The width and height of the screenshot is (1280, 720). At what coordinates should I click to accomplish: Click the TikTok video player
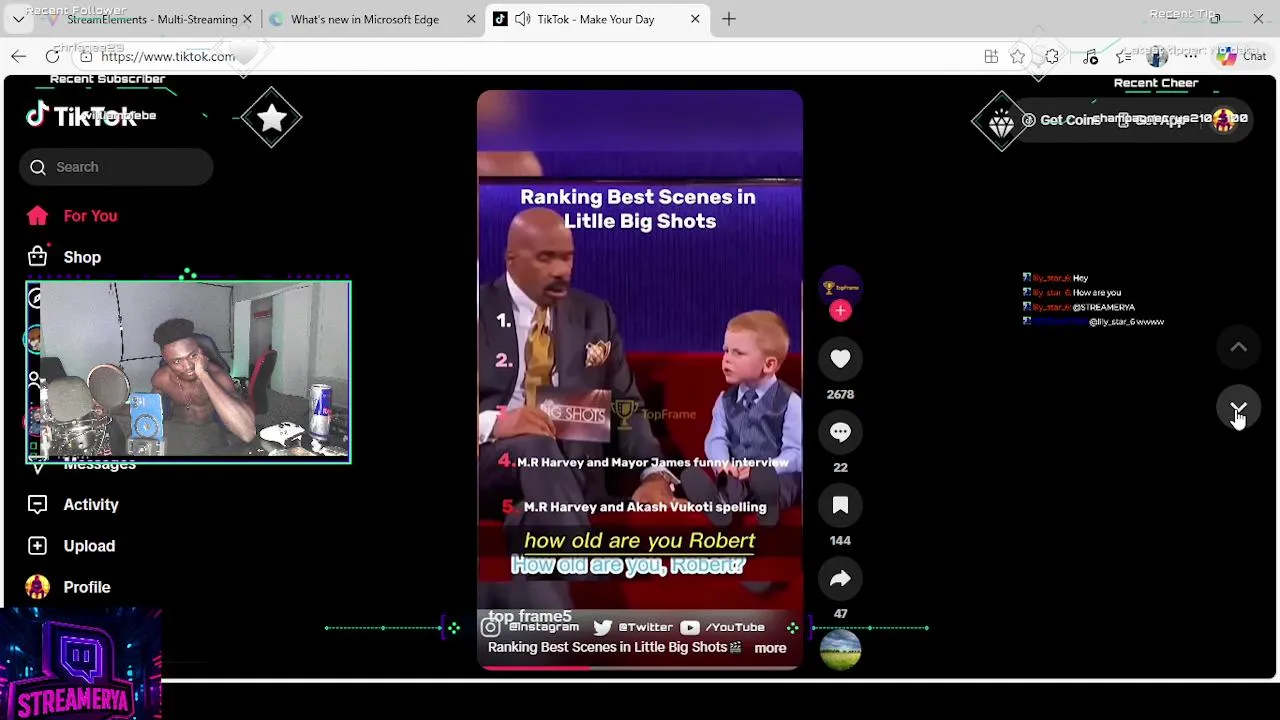(x=640, y=380)
